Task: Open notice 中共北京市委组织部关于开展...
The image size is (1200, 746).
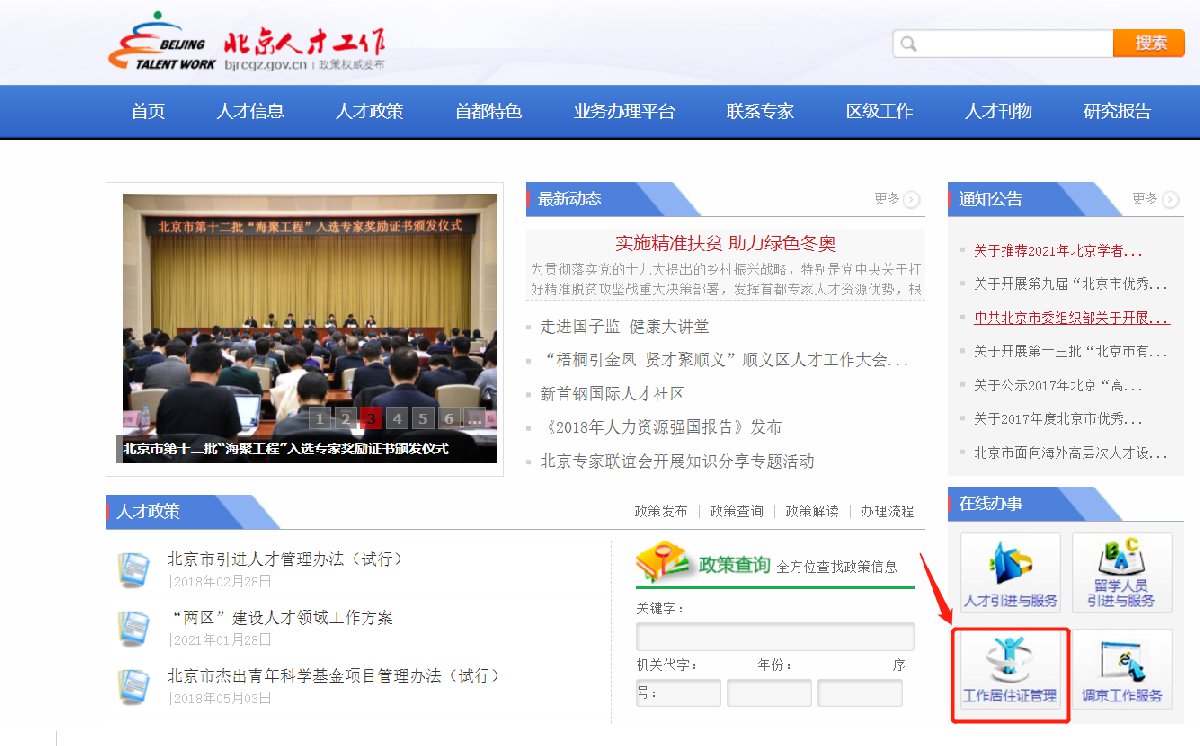Action: click(1072, 318)
